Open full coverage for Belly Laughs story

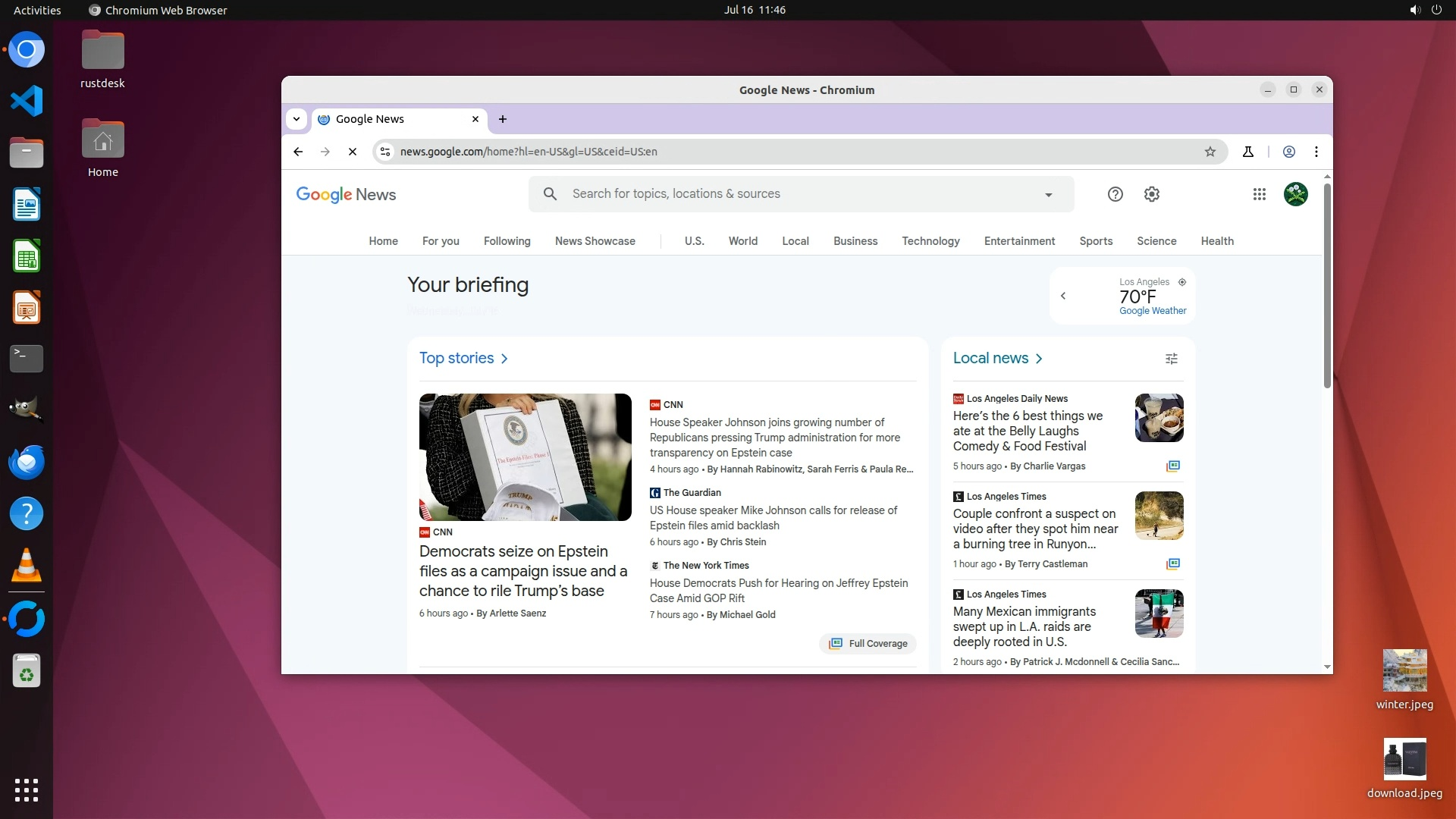pos(1172,466)
